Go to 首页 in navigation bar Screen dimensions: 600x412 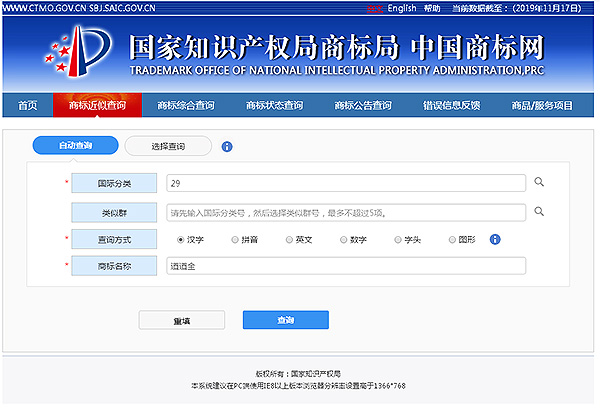coord(28,105)
